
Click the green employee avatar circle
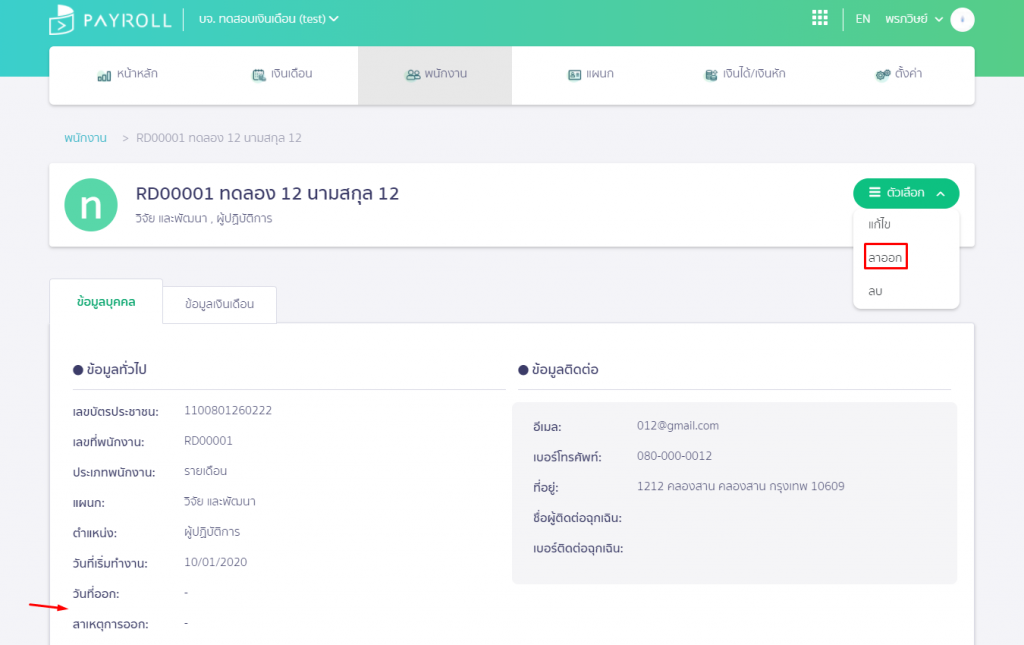[91, 205]
